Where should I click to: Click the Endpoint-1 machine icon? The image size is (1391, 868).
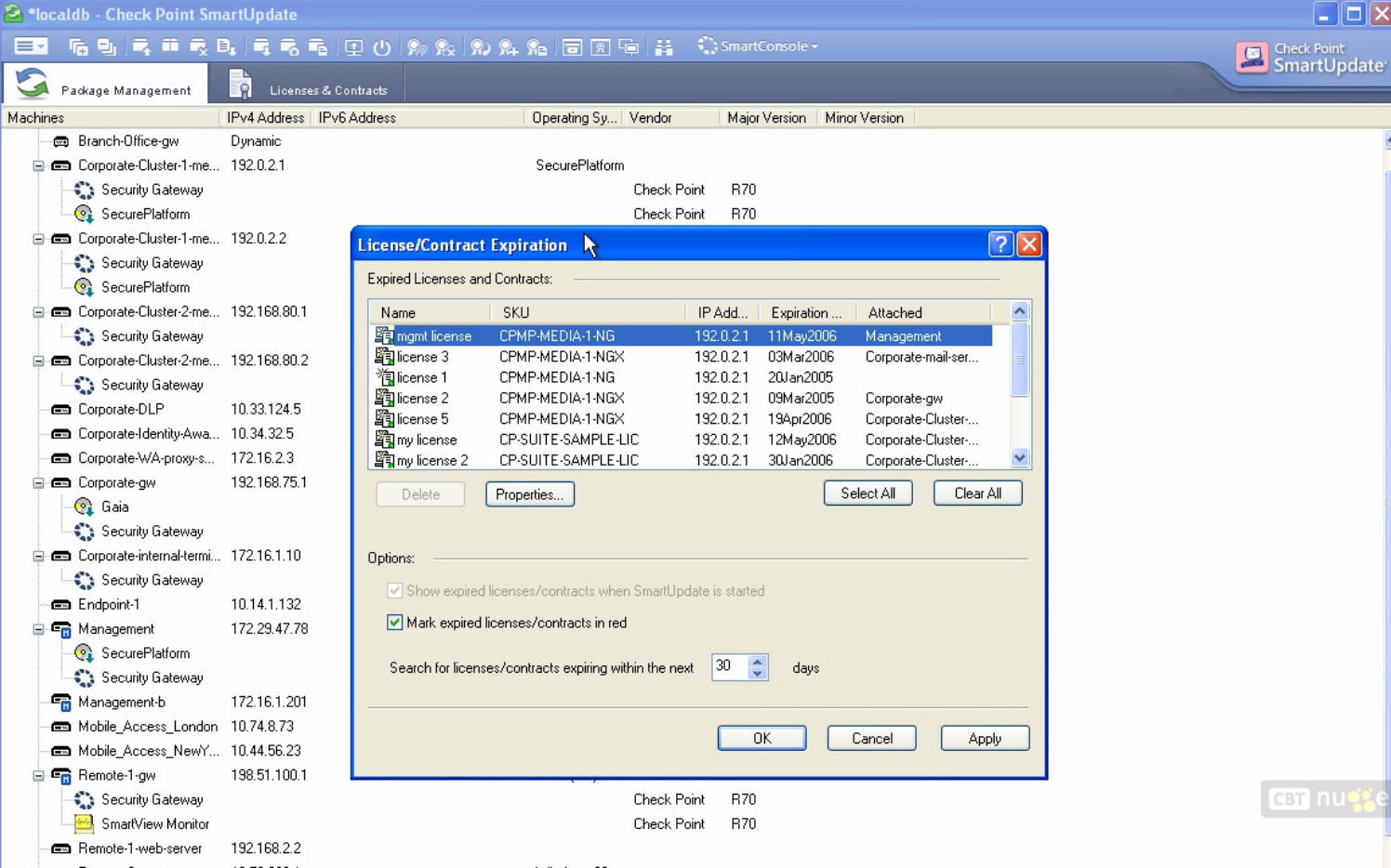[x=61, y=604]
